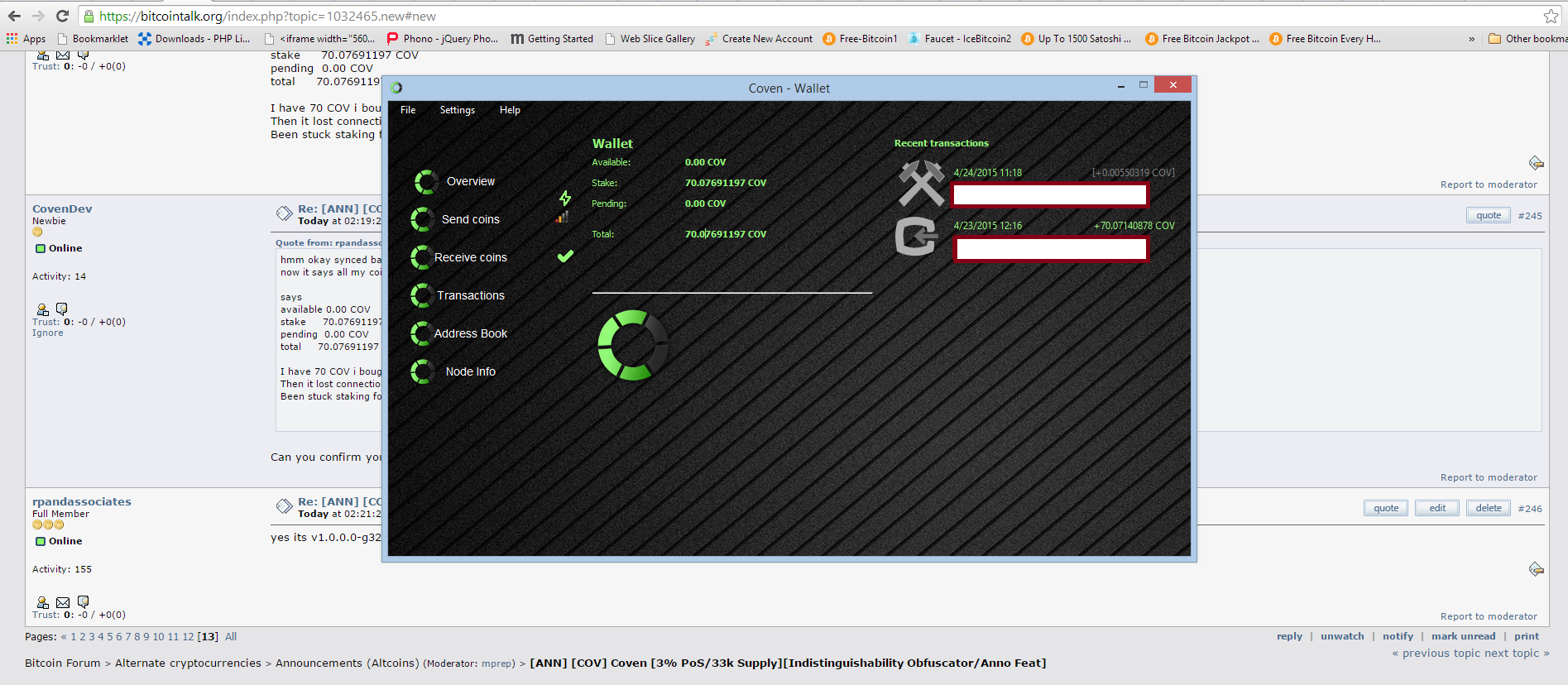Click the post icon beside CovenDev's reply
The image size is (1568, 685).
coord(284,213)
